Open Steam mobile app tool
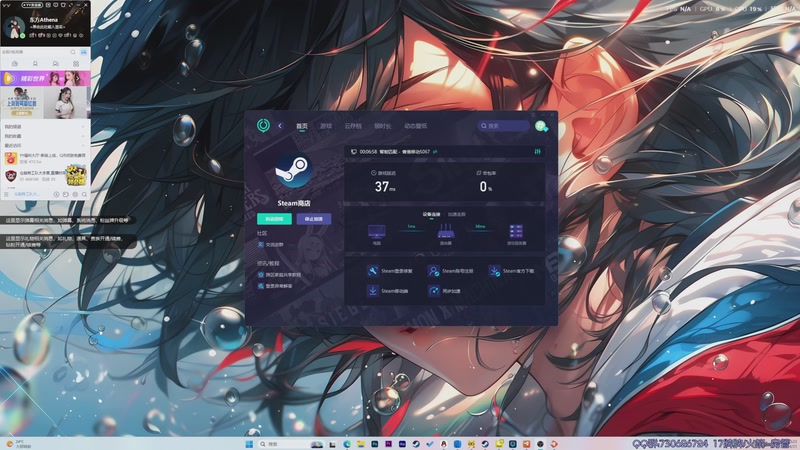 388,291
